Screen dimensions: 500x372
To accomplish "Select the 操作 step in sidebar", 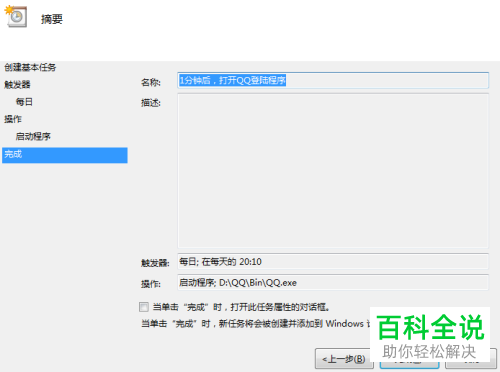I will (x=13, y=119).
